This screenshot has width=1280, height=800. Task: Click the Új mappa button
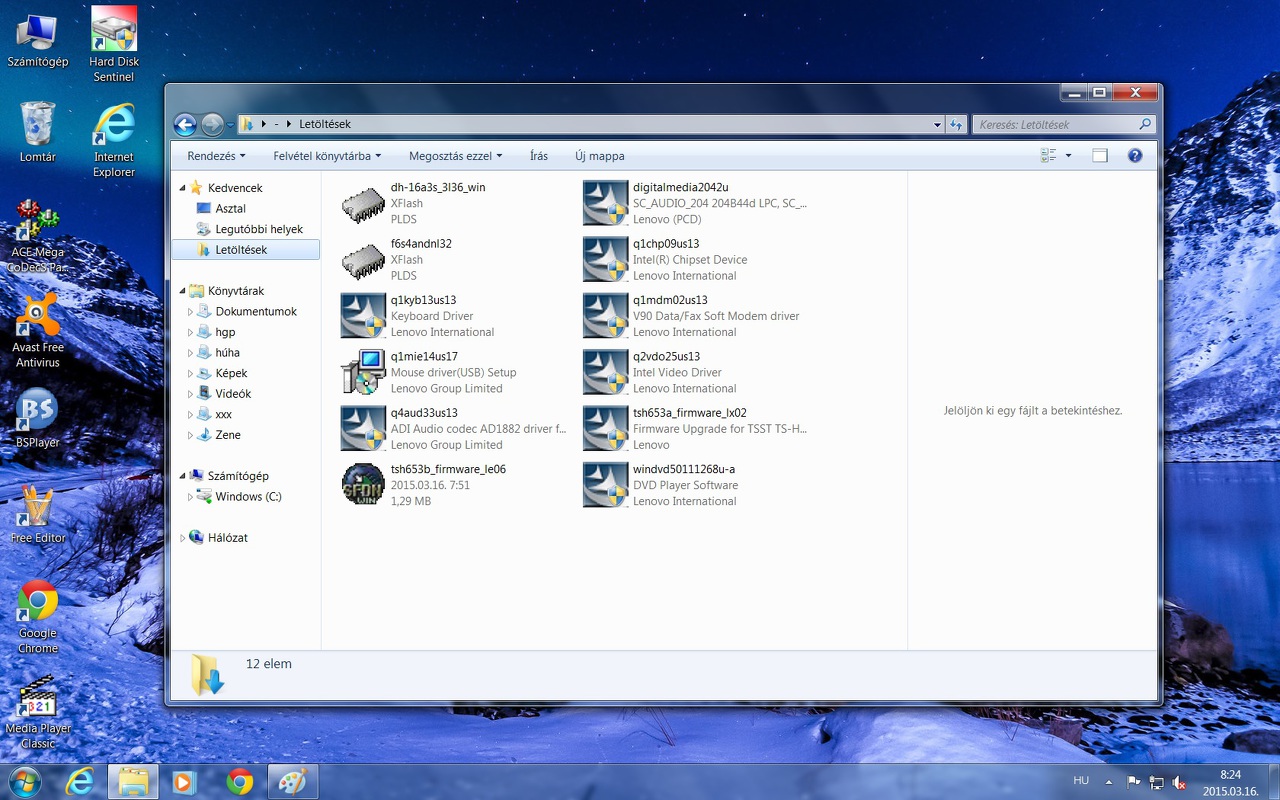[599, 156]
